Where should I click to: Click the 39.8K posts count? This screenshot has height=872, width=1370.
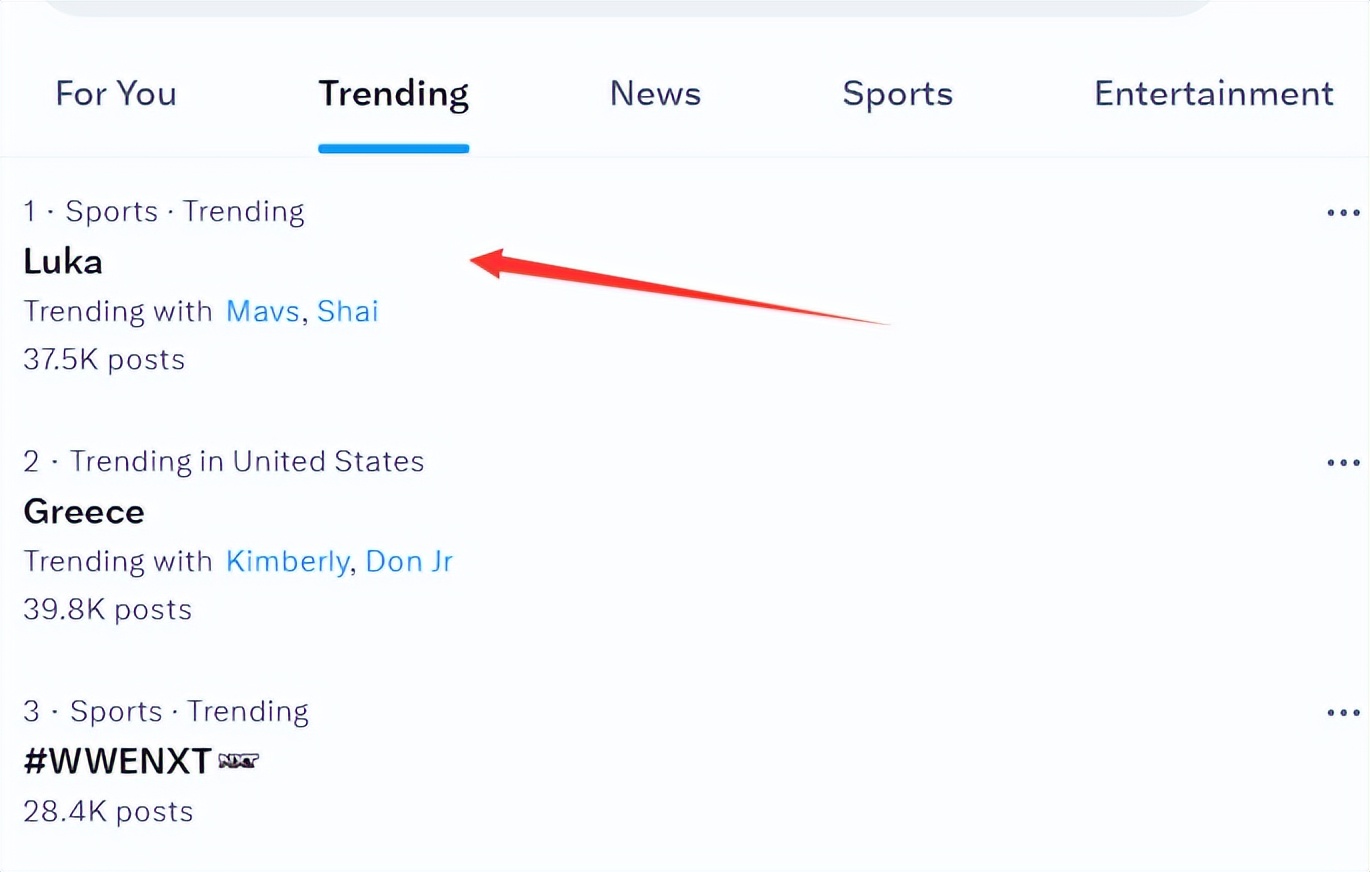[107, 609]
